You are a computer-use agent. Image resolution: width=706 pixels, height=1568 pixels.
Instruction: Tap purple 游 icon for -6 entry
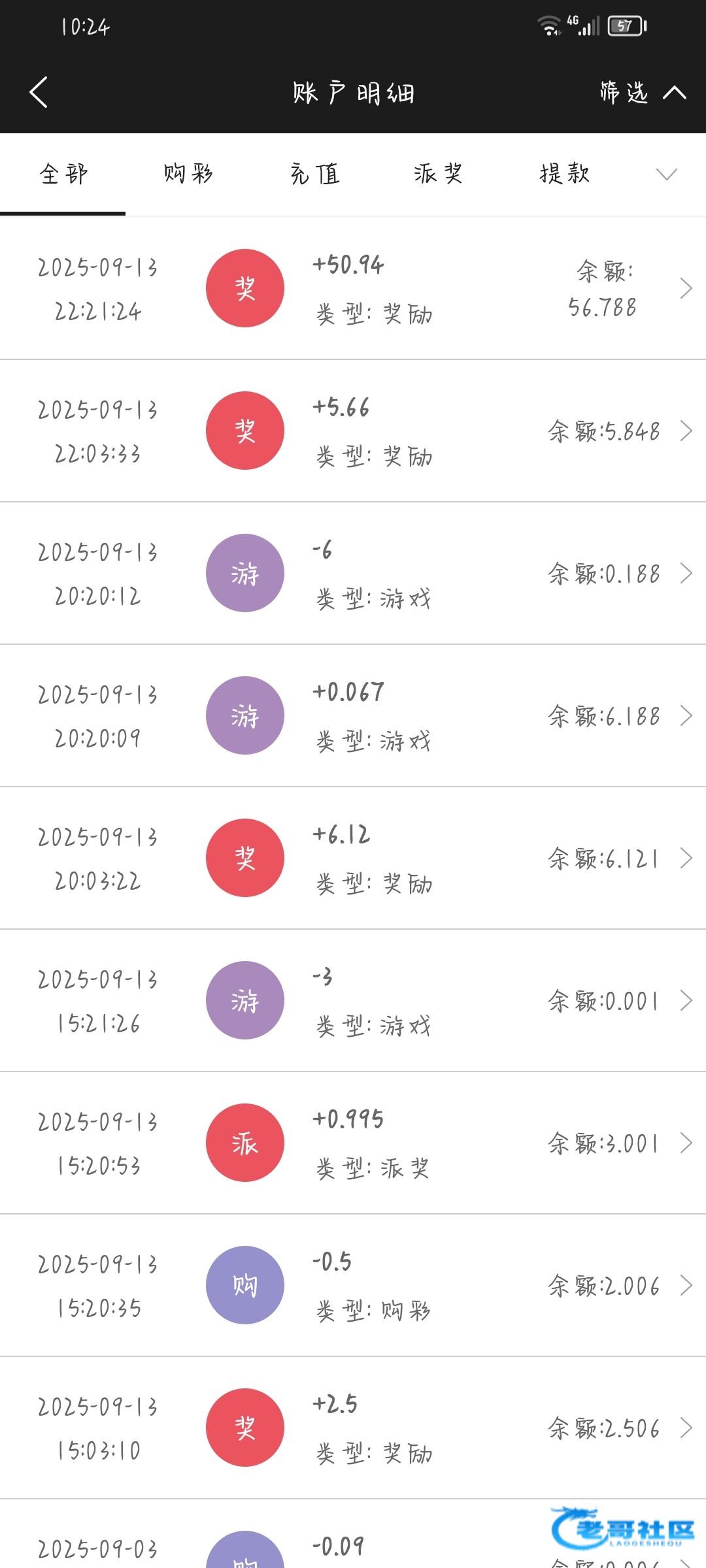coord(245,573)
